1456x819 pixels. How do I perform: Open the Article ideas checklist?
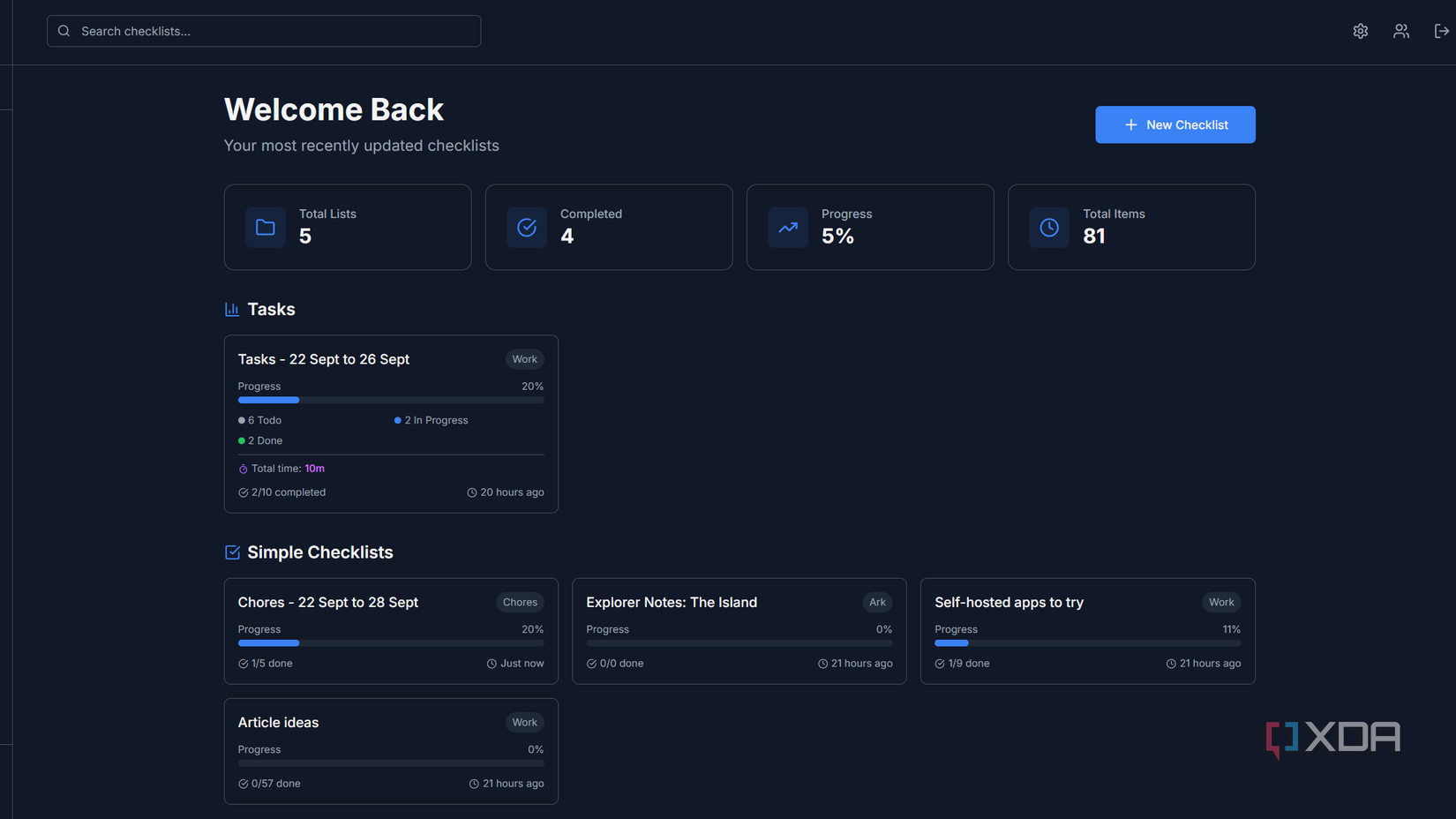[x=391, y=751]
